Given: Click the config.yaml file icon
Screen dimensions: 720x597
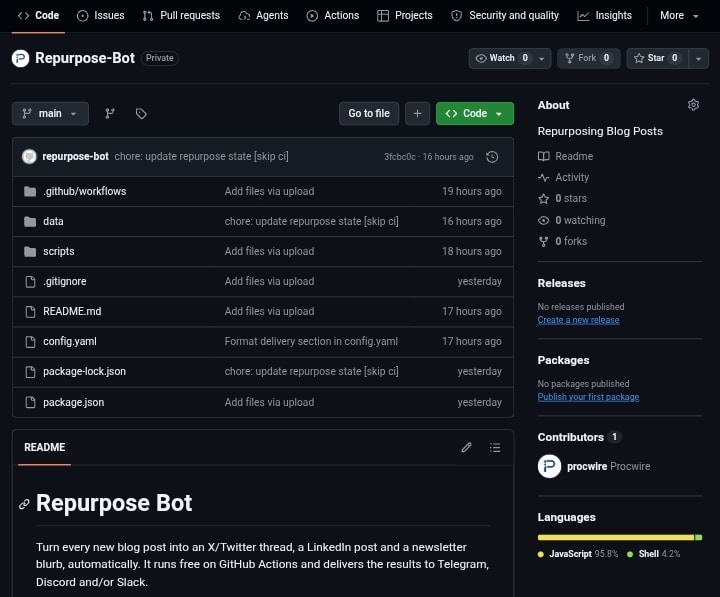Looking at the screenshot, I should tap(30, 342).
